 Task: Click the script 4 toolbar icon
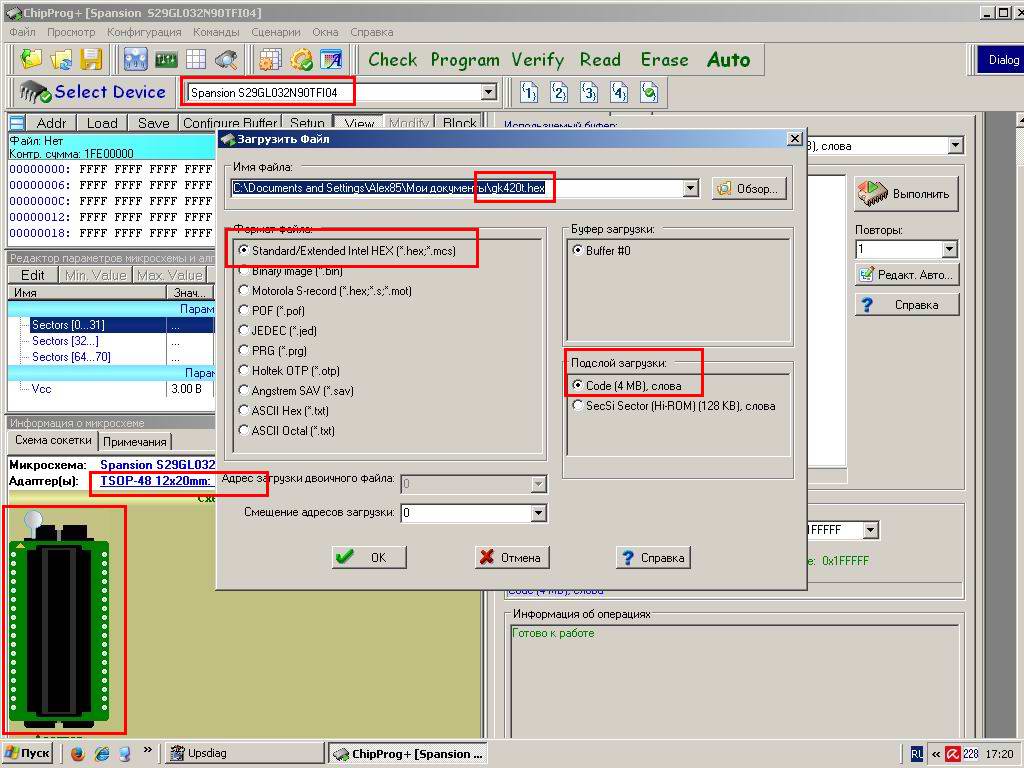pyautogui.click(x=619, y=92)
